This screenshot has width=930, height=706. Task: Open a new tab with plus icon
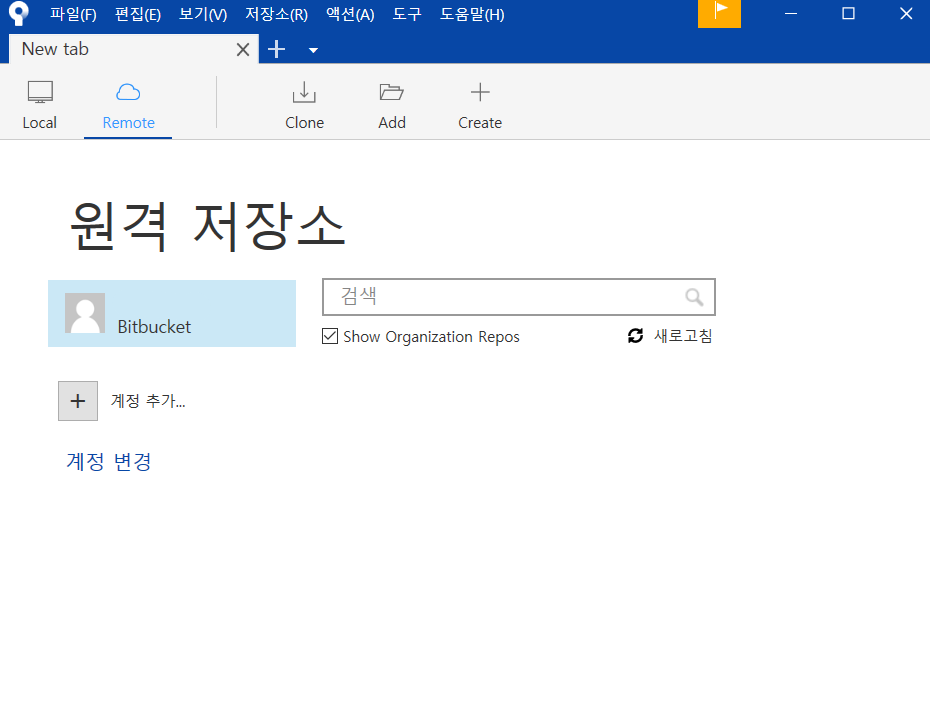(x=276, y=49)
